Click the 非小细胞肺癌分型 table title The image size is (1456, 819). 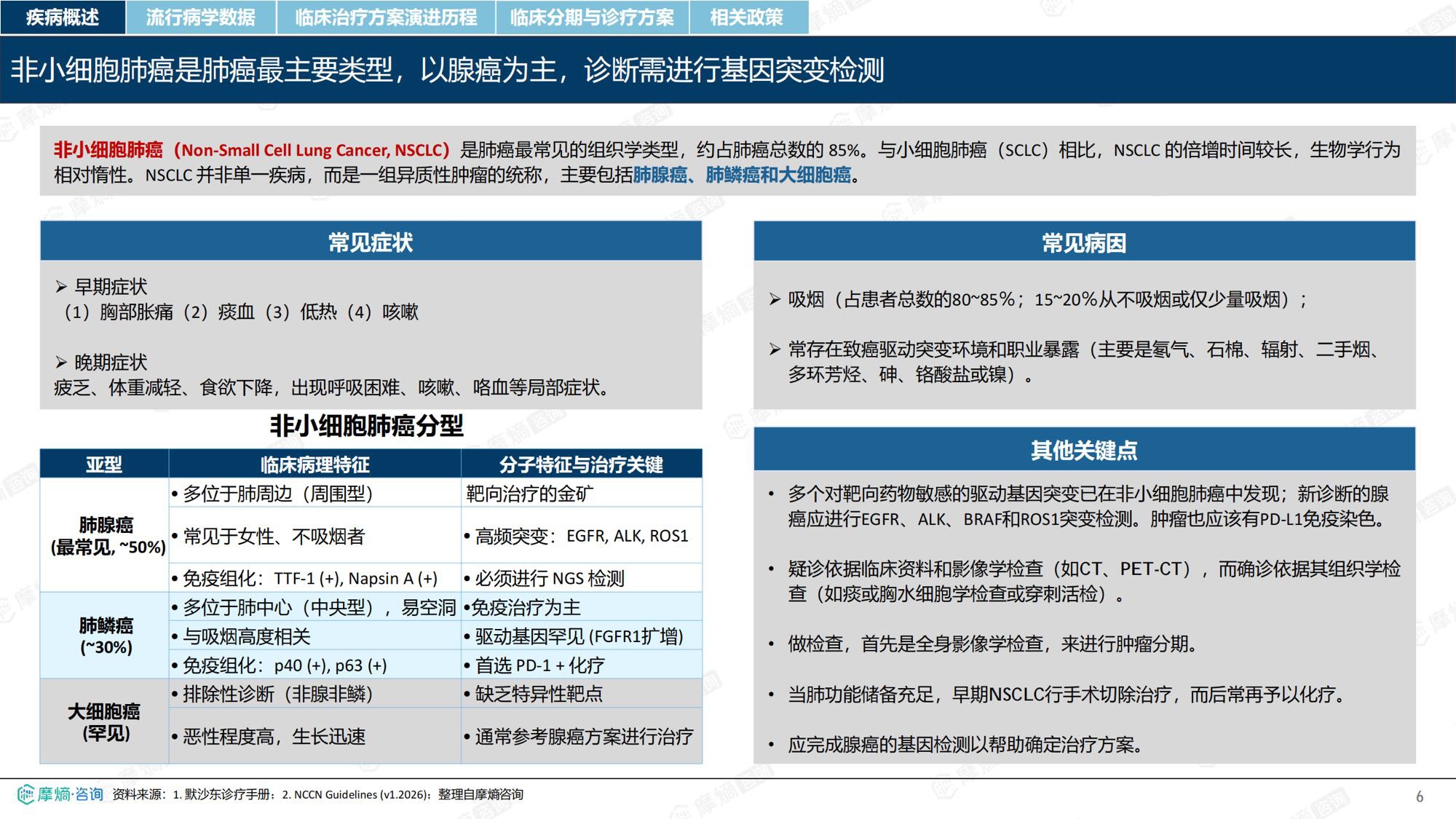[366, 426]
